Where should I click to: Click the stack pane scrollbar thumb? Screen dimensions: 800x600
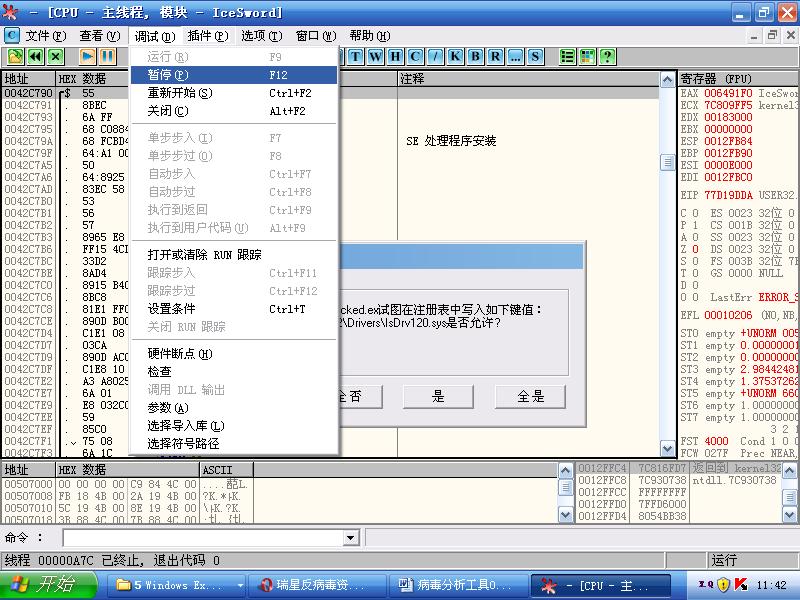(x=790, y=497)
